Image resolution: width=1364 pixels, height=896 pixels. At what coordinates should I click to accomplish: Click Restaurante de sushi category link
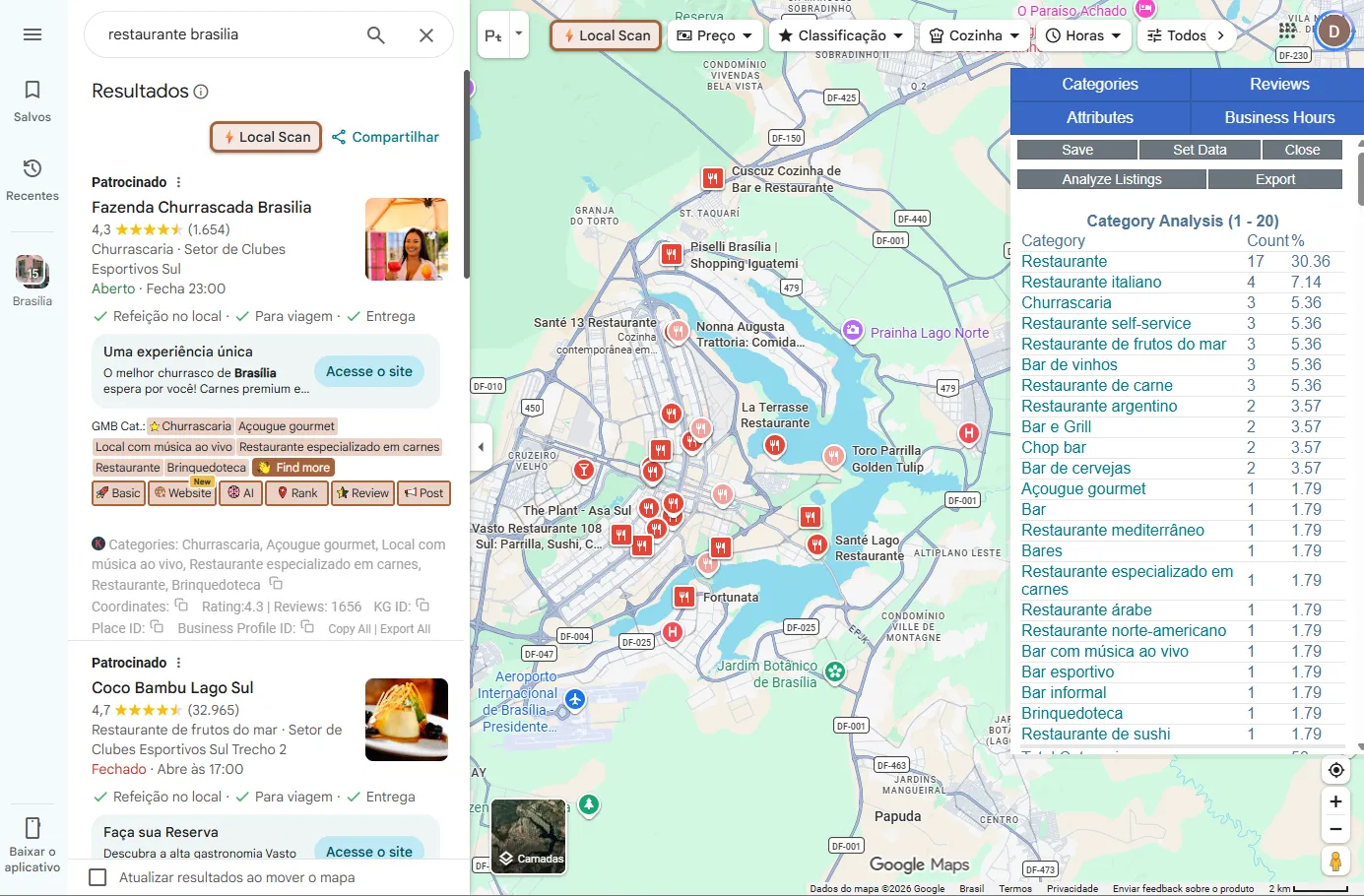(x=1096, y=735)
